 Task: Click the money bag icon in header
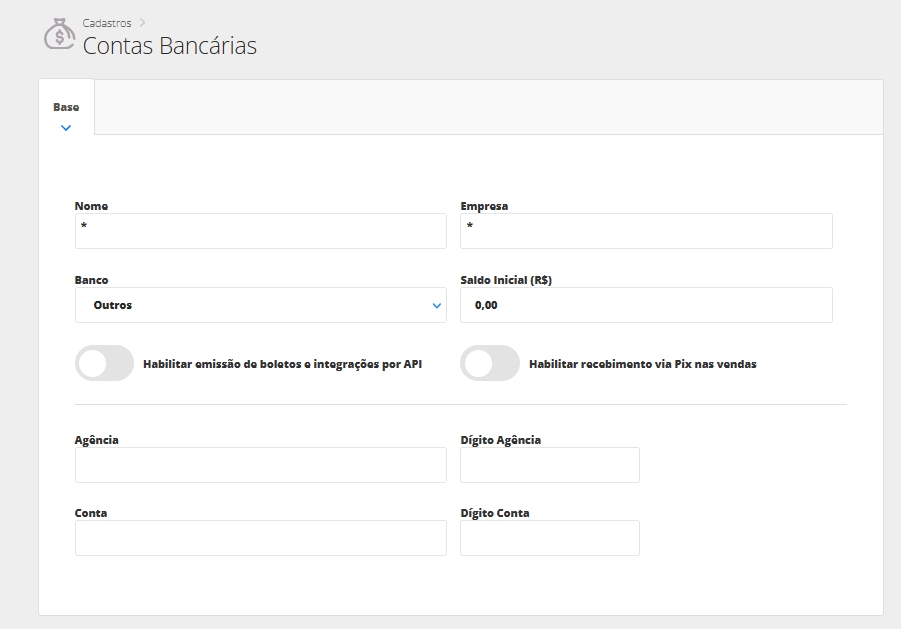point(59,34)
